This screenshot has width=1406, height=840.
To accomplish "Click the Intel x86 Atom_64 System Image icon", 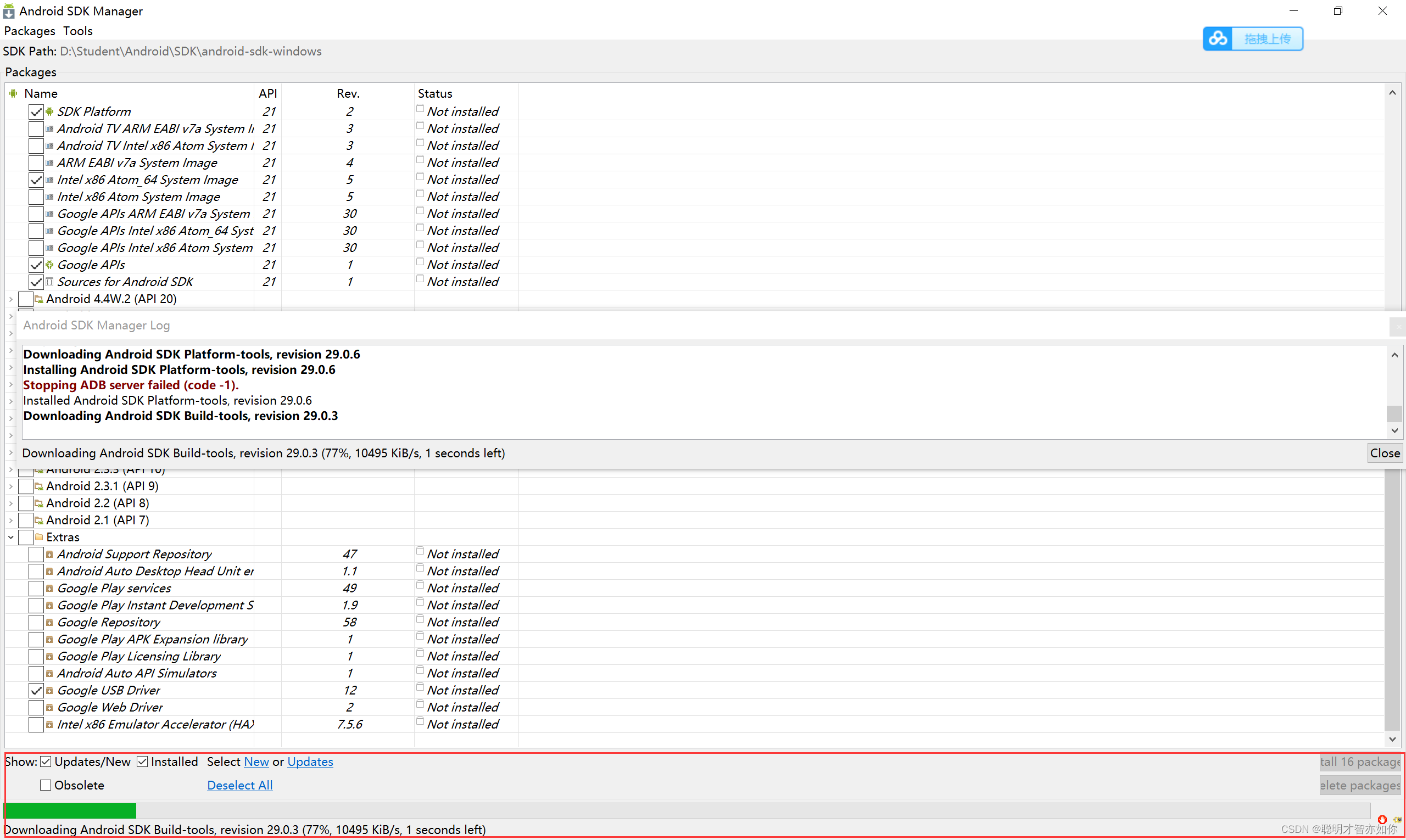I will 50,180.
